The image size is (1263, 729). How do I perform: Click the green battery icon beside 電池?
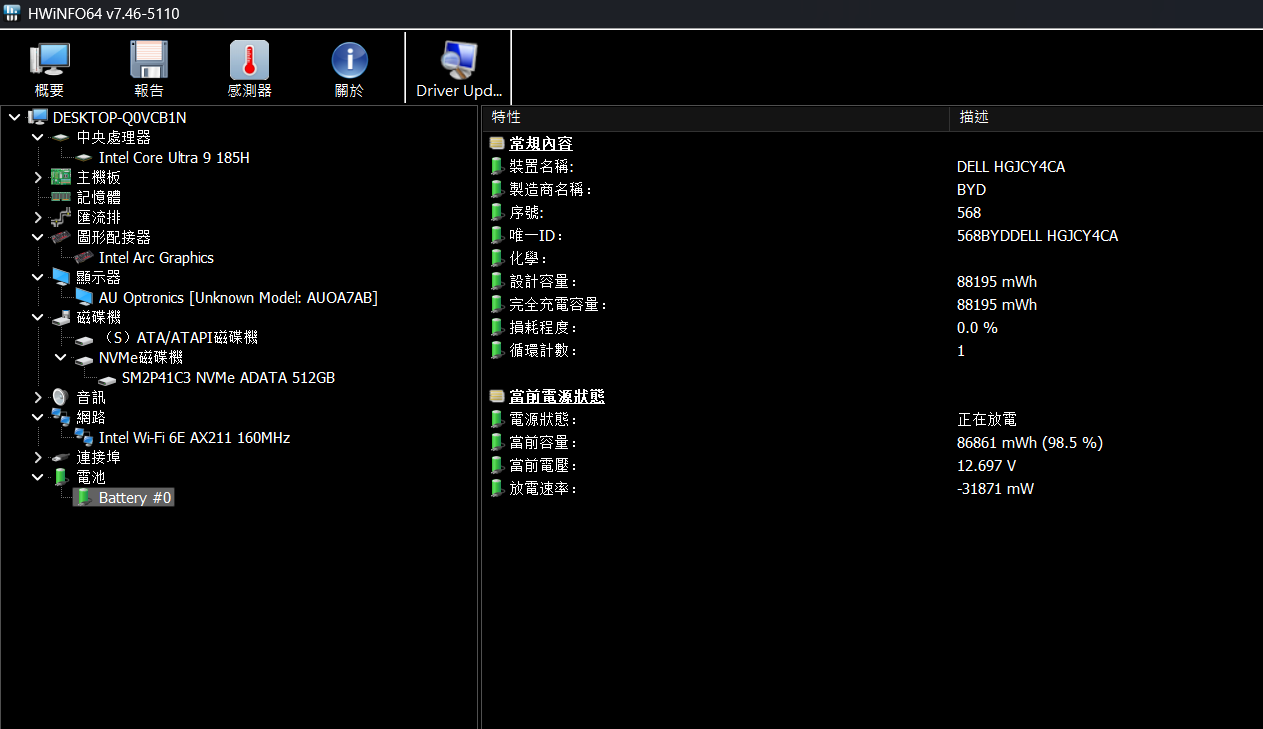[61, 477]
